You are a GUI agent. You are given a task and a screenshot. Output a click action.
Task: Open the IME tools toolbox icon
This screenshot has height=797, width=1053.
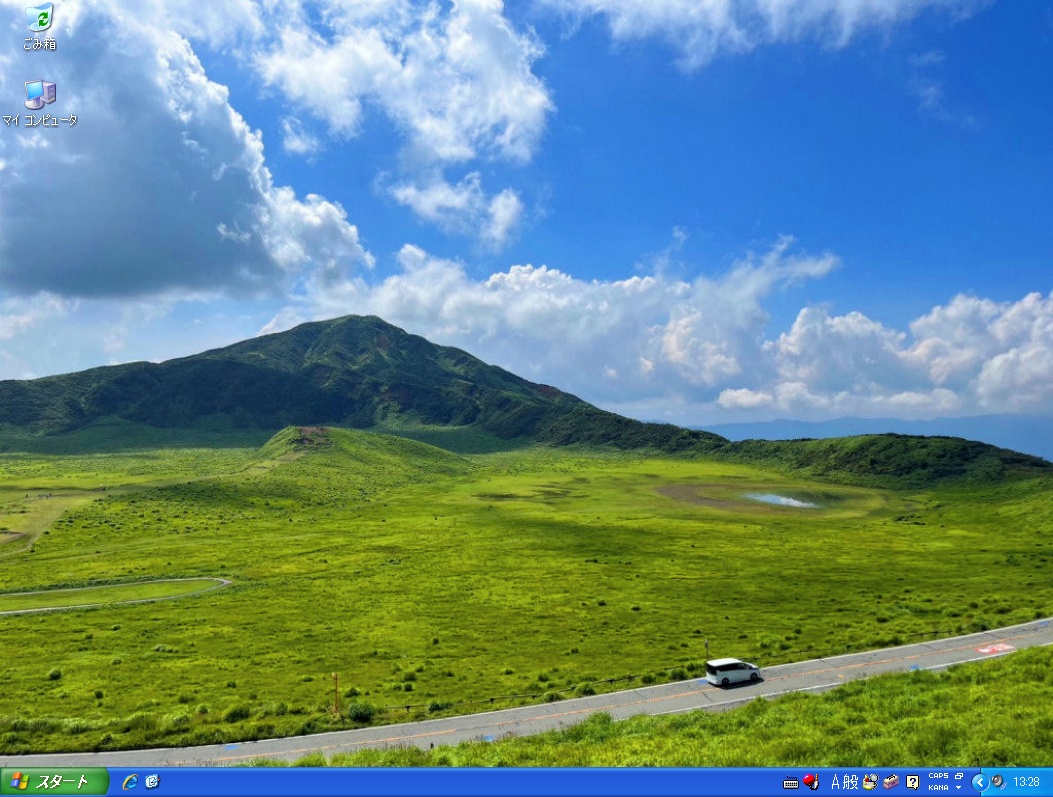pos(891,782)
